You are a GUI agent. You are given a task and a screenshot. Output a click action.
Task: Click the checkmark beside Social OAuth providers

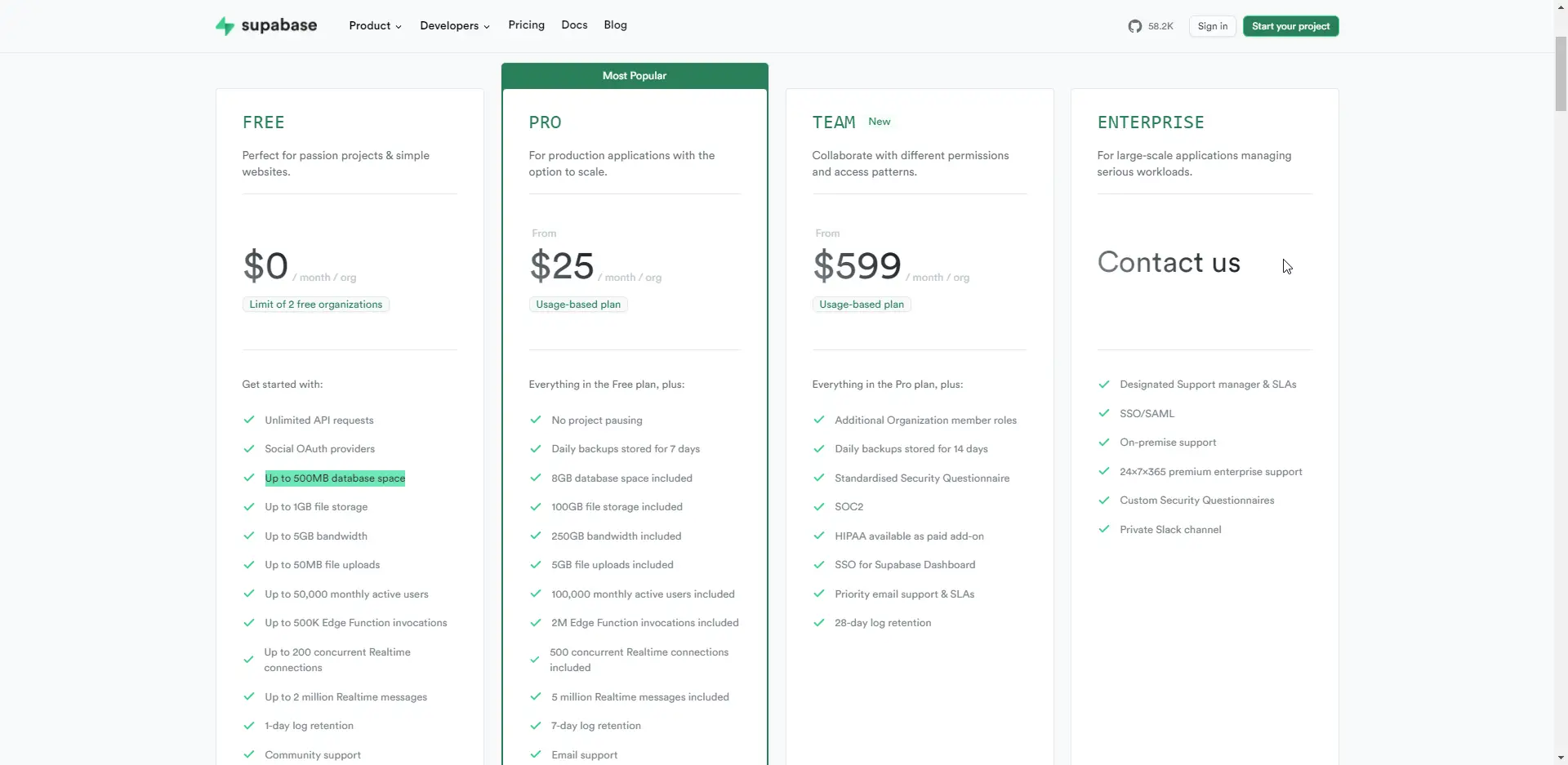click(x=249, y=448)
